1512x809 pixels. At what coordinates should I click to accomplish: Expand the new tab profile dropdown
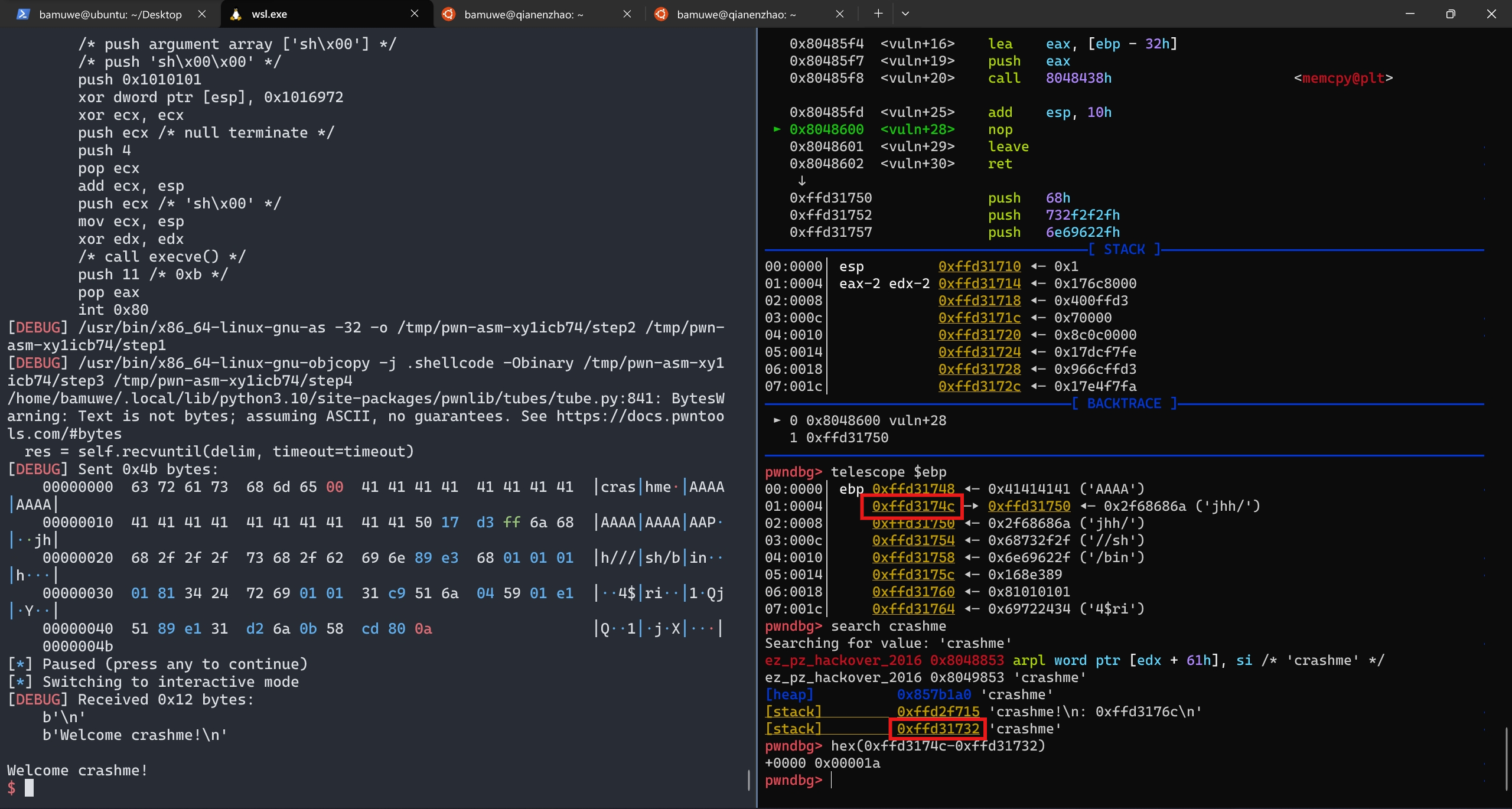pos(905,14)
